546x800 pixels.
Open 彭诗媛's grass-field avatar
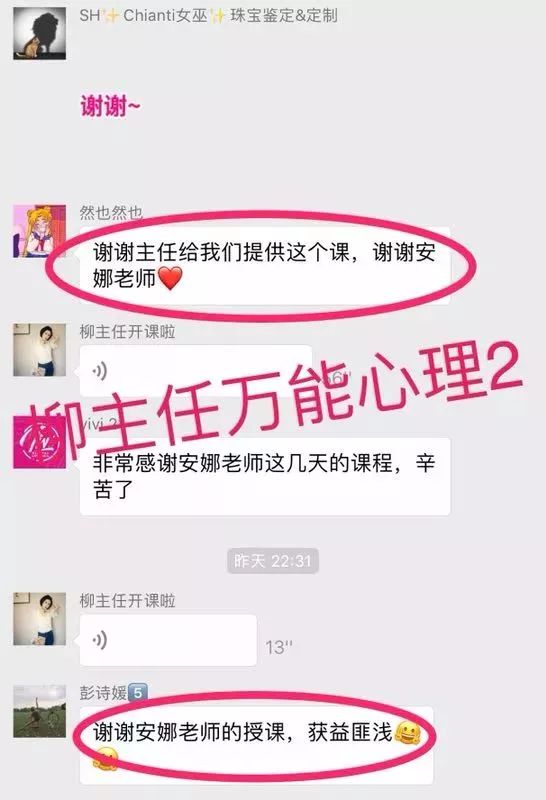click(x=39, y=711)
